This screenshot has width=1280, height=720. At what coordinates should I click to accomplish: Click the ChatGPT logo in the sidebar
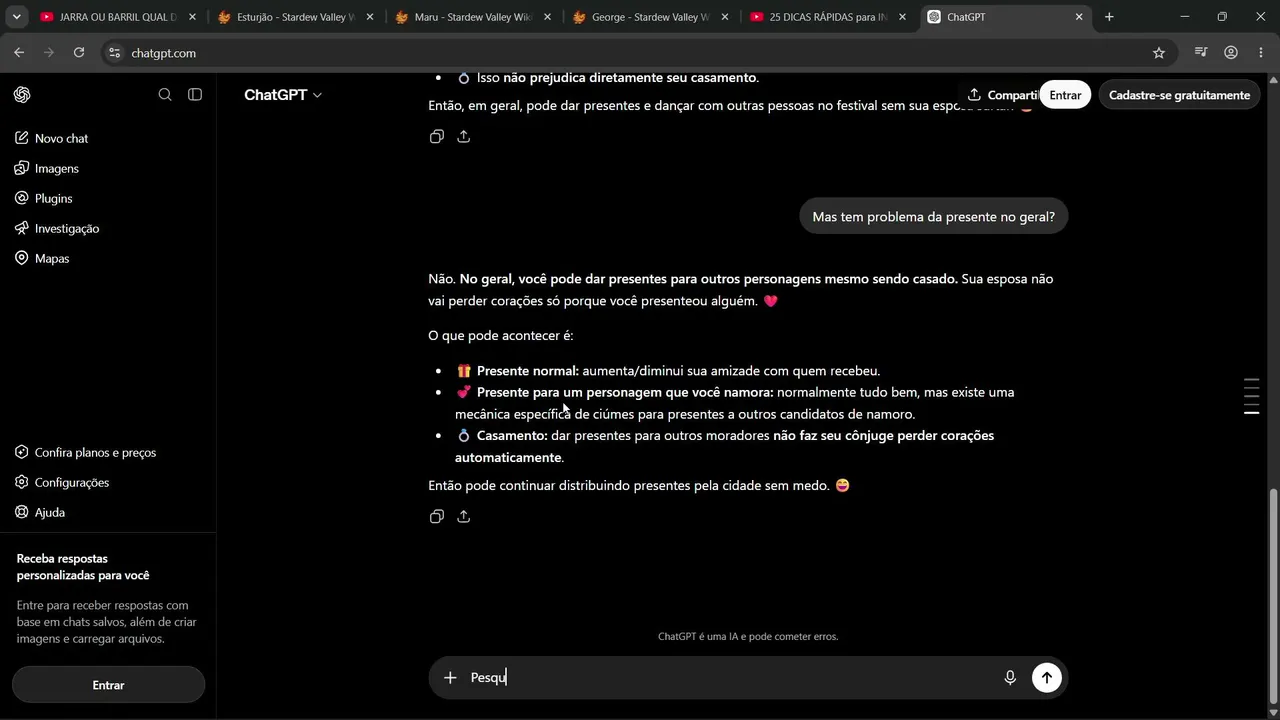pos(23,95)
